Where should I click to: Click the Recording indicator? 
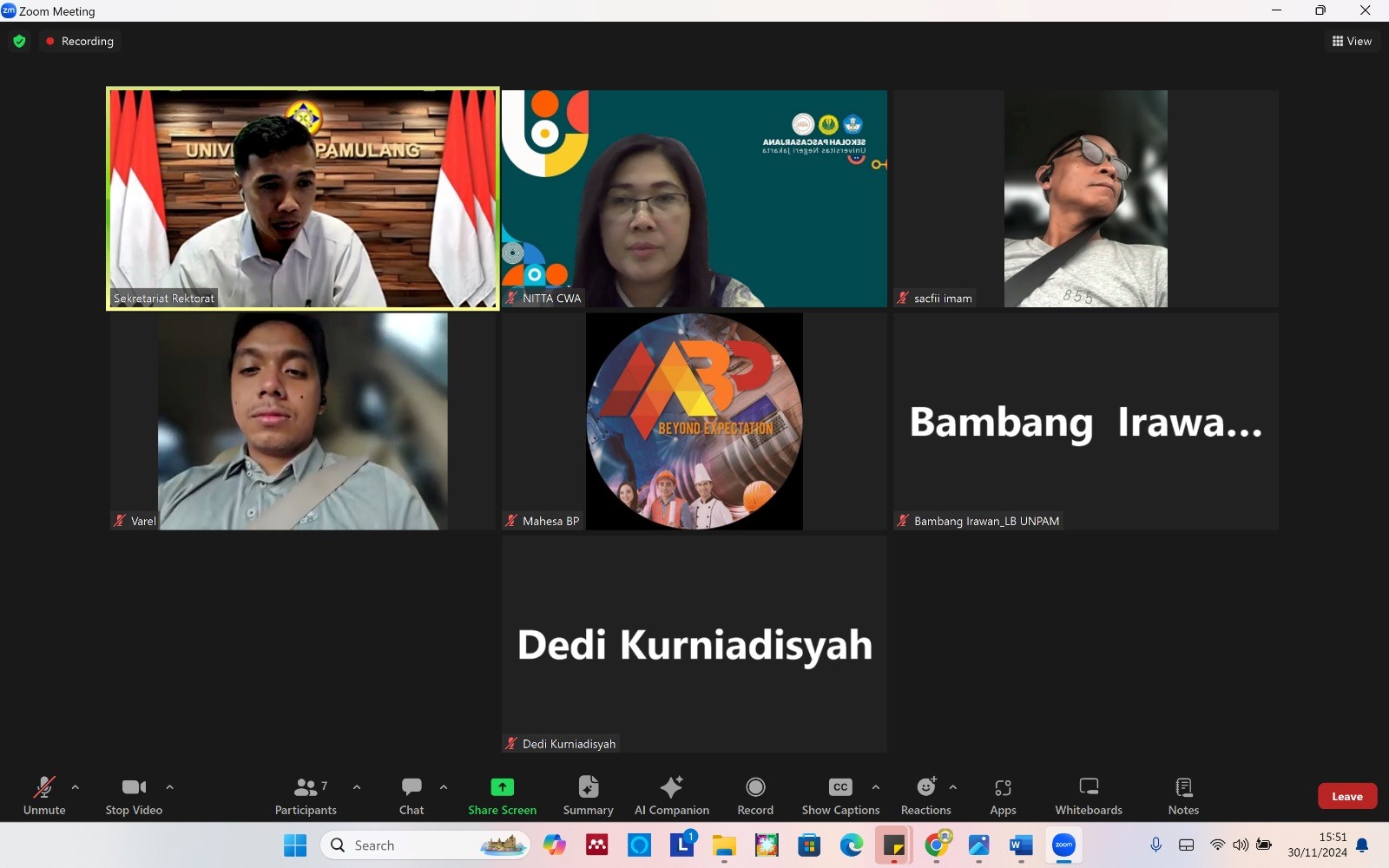80,41
